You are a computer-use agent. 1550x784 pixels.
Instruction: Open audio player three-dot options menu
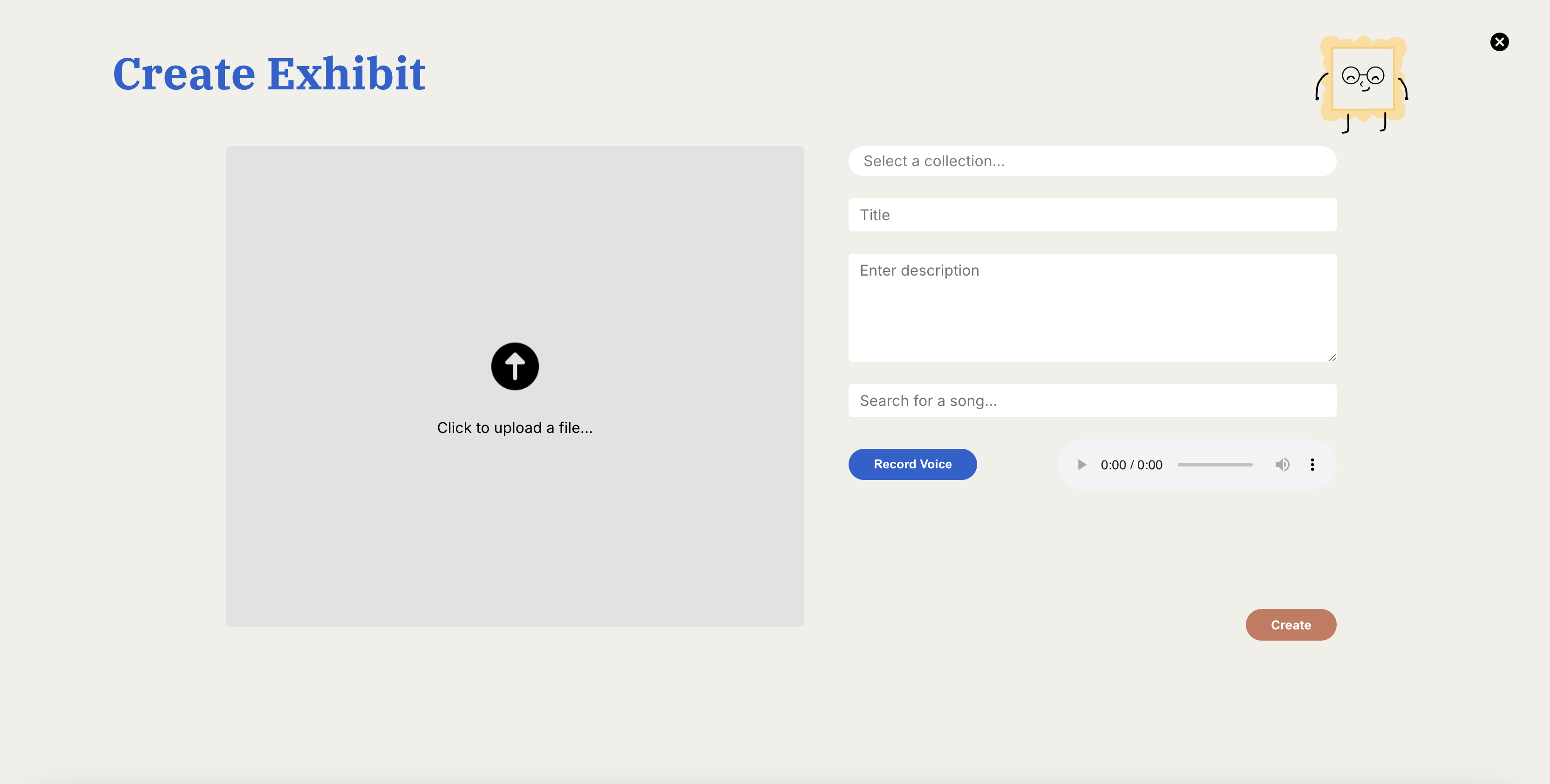pyautogui.click(x=1312, y=465)
